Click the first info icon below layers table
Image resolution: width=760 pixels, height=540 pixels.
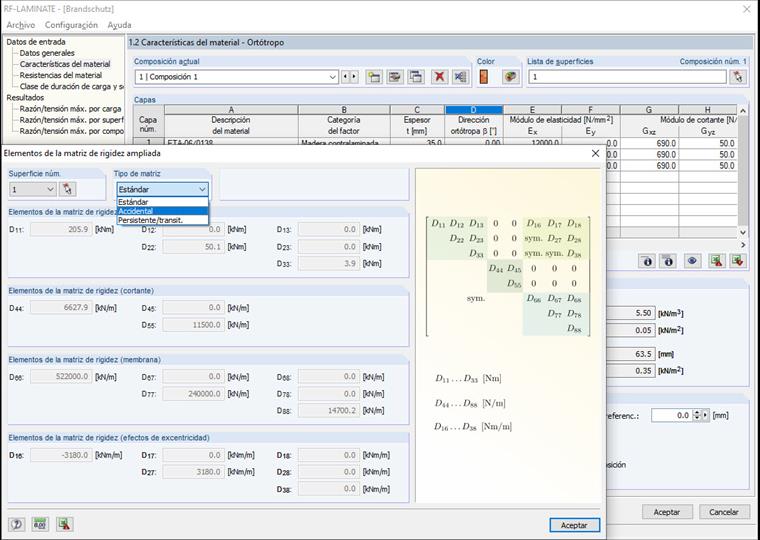pyautogui.click(x=647, y=261)
